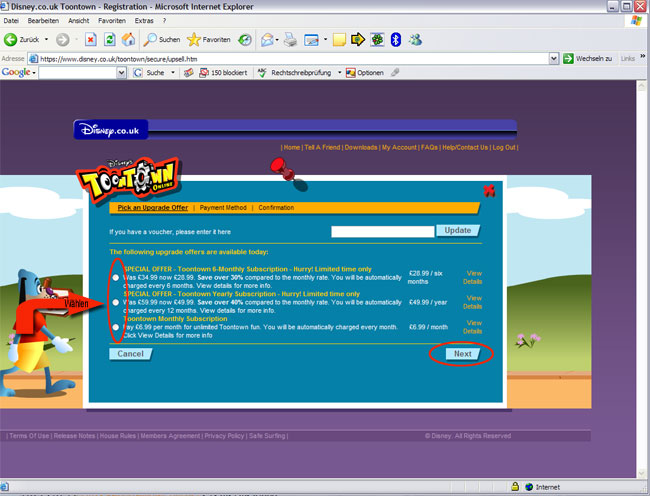Open View Details for the yearly offer
650x496 pixels.
(473, 302)
